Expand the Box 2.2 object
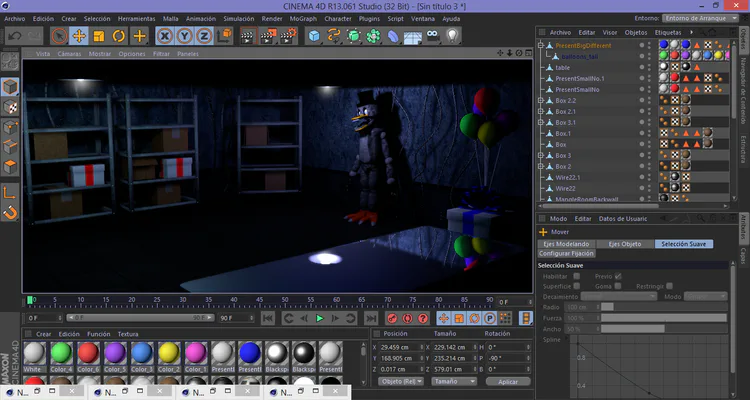750x400 pixels. (x=541, y=100)
